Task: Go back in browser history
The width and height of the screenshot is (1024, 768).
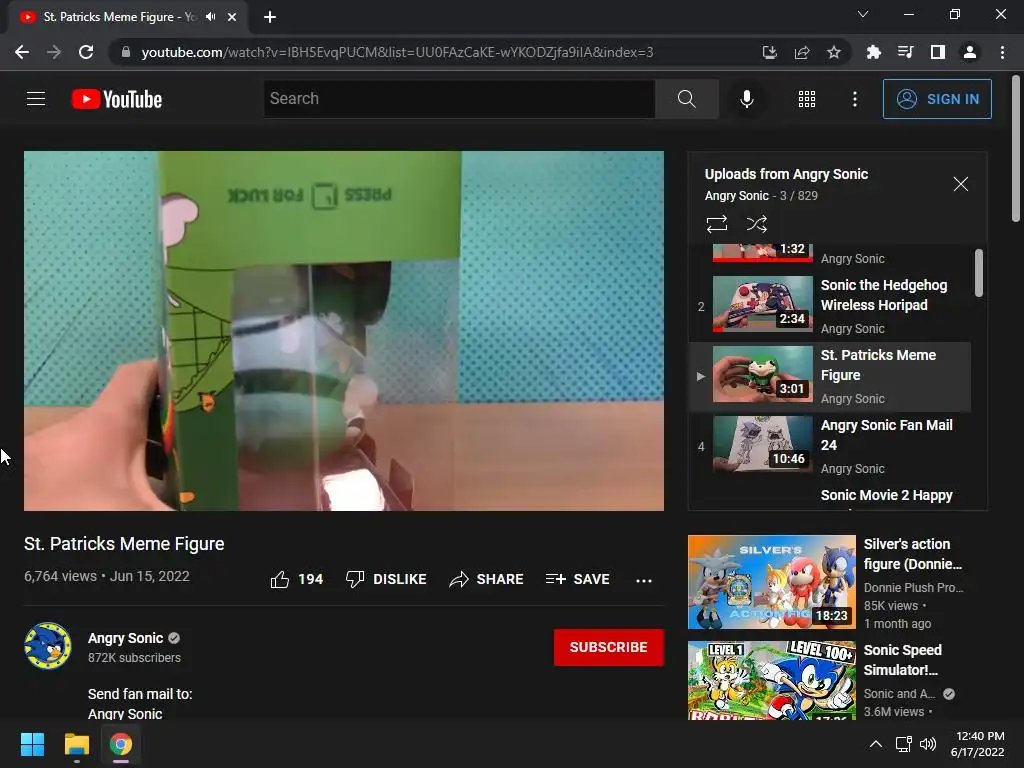Action: (x=22, y=52)
